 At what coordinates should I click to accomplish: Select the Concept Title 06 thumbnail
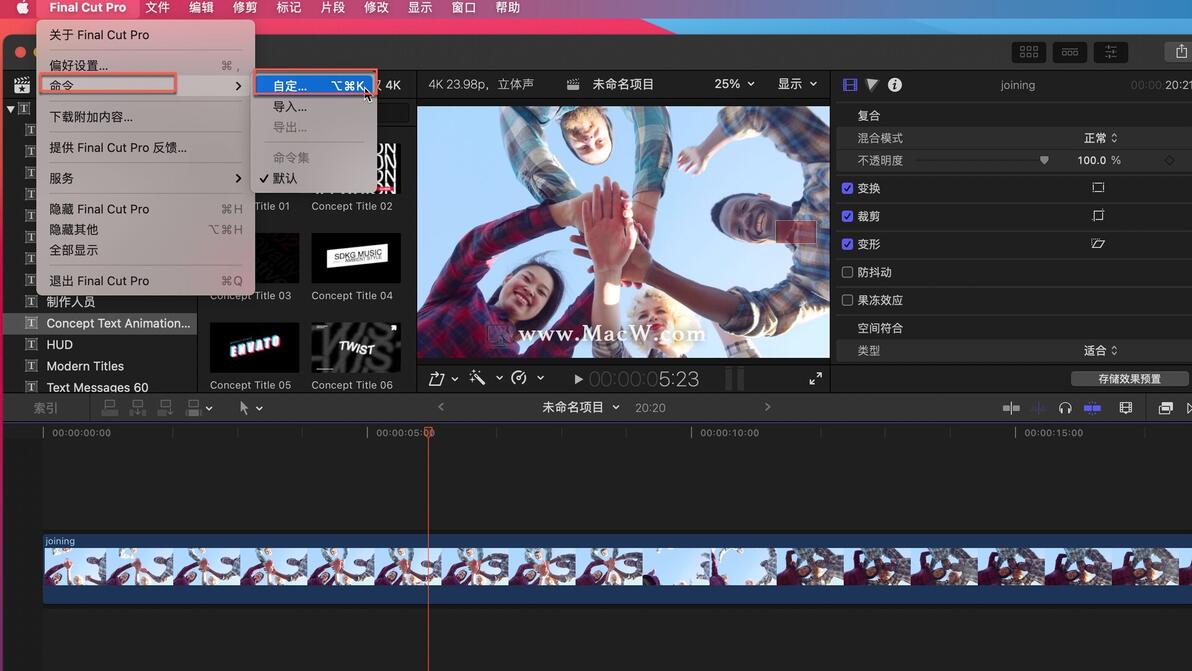point(356,347)
